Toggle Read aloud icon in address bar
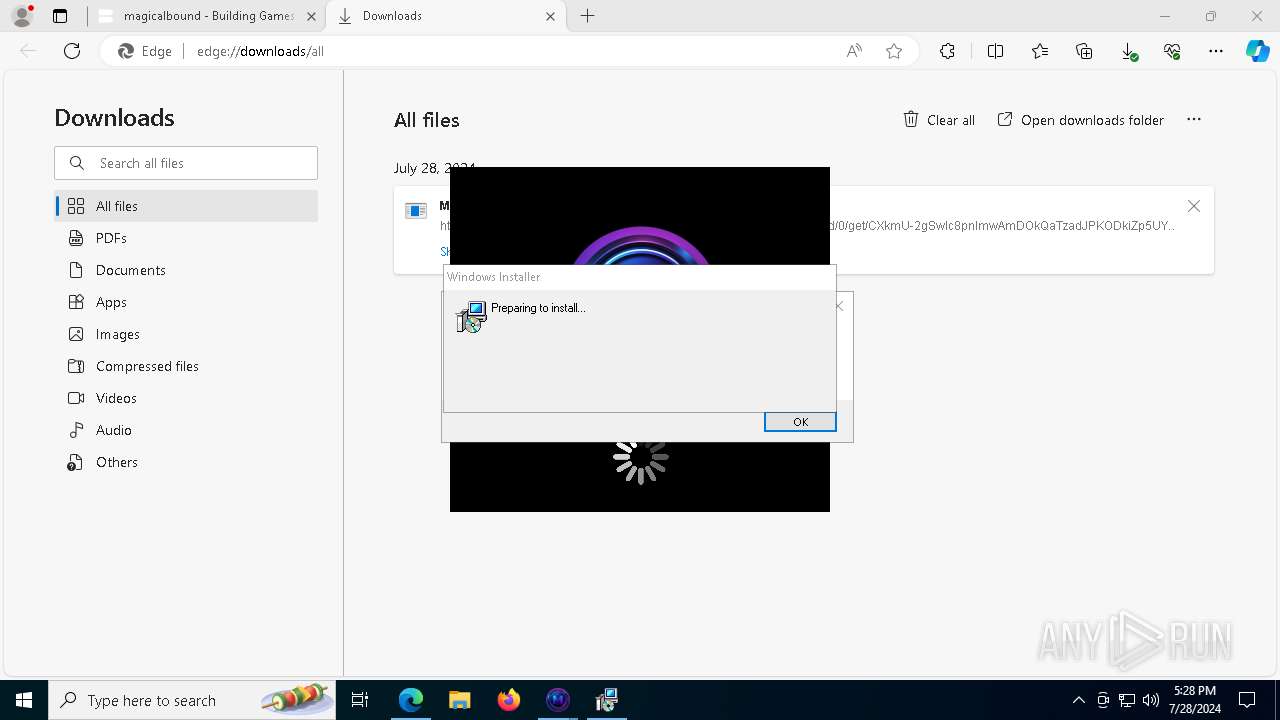This screenshot has width=1280, height=720. coord(854,51)
